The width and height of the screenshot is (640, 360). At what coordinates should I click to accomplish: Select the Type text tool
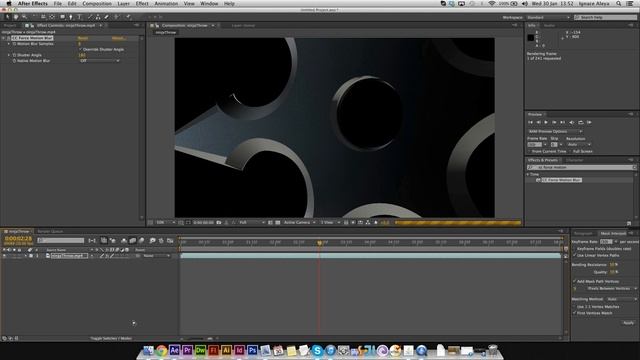click(x=80, y=17)
